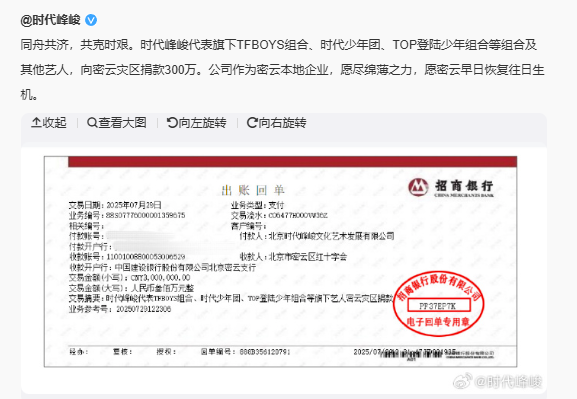This screenshot has height=399, width=577.
Task: Click 收款开户行 中国建设银行 line
Action: (162, 267)
